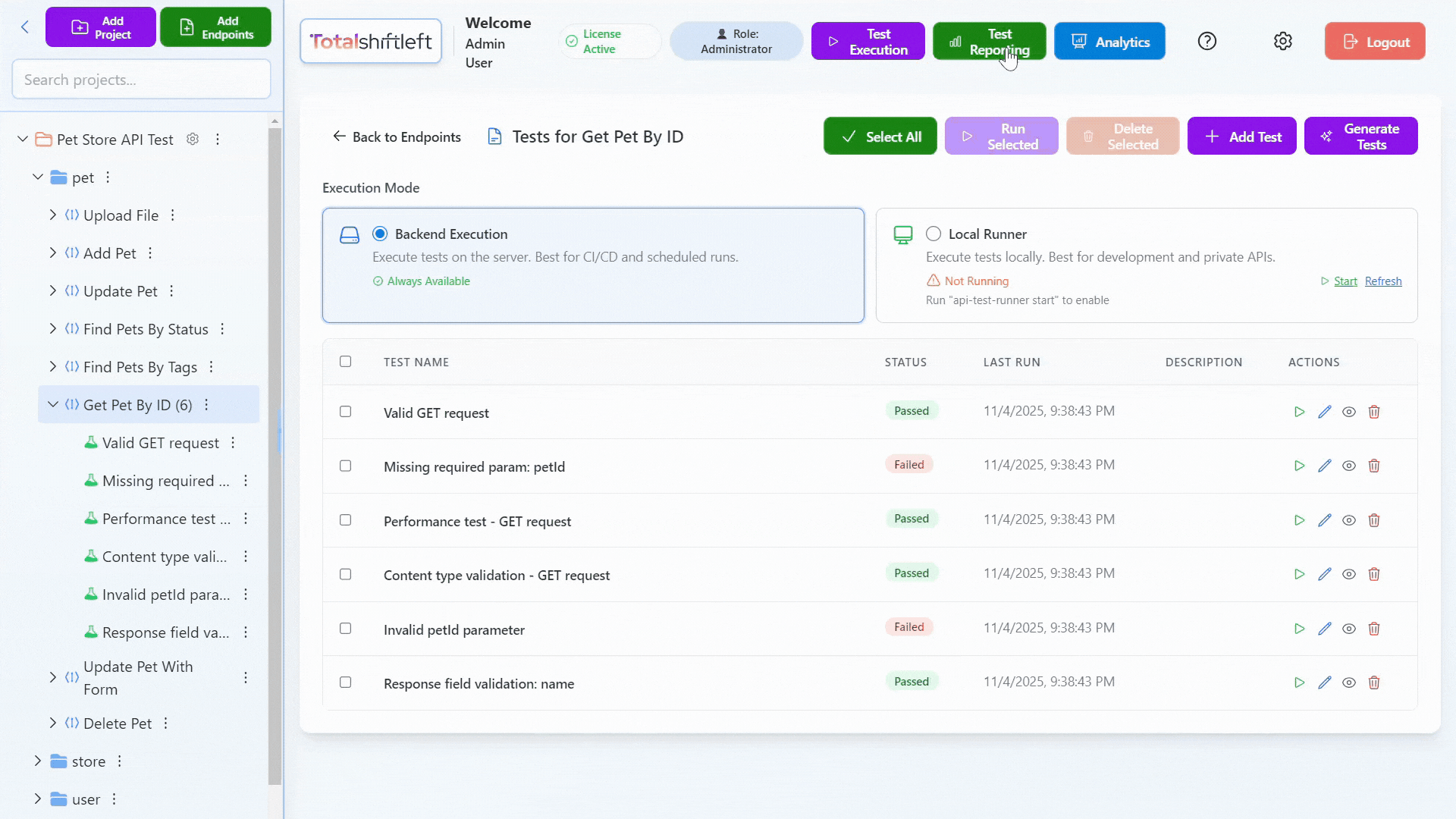
Task: Open the Test Reporting tab
Action: (x=989, y=41)
